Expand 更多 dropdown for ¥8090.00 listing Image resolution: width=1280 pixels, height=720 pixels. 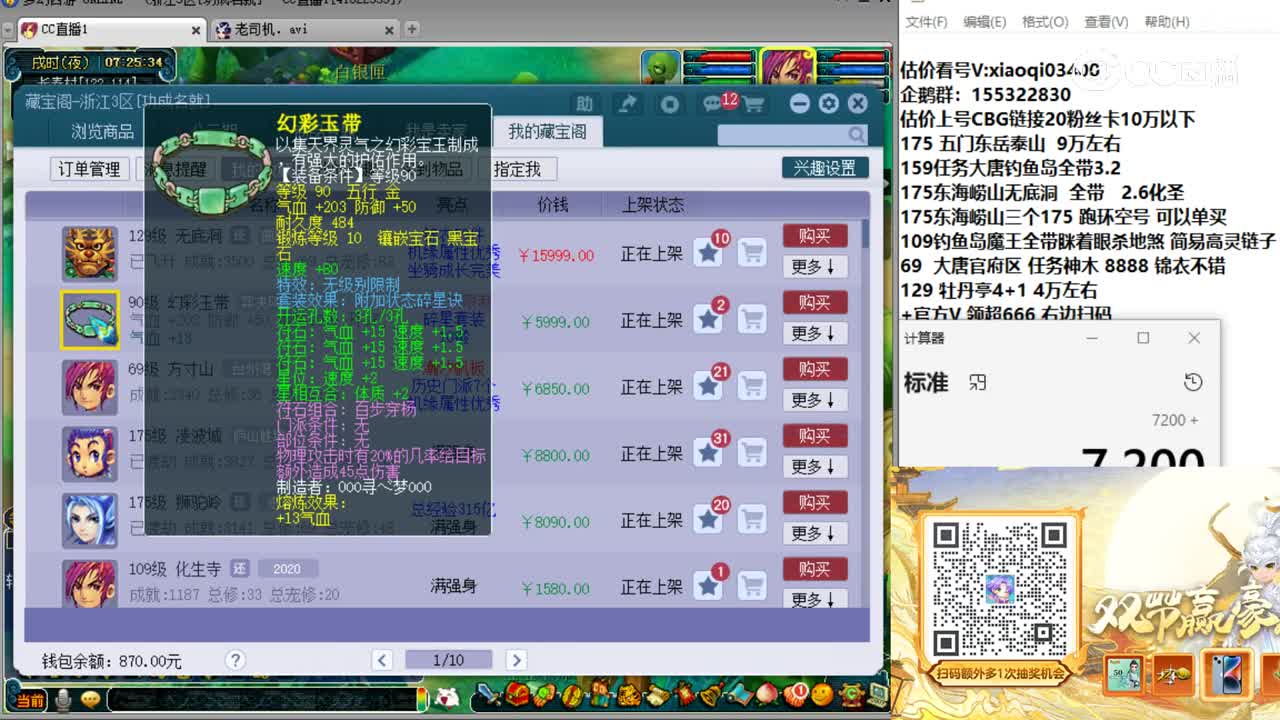pyautogui.click(x=815, y=533)
